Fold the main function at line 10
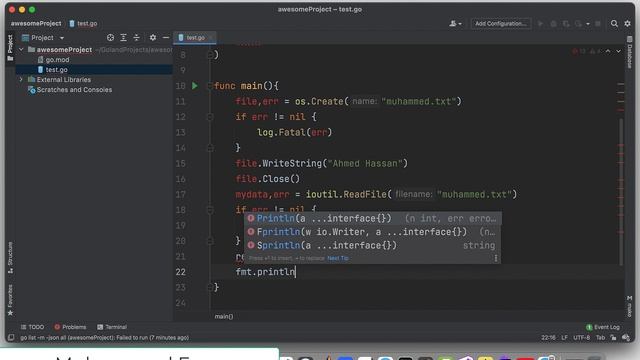Image resolution: width=640 pixels, height=360 pixels. 210,86
